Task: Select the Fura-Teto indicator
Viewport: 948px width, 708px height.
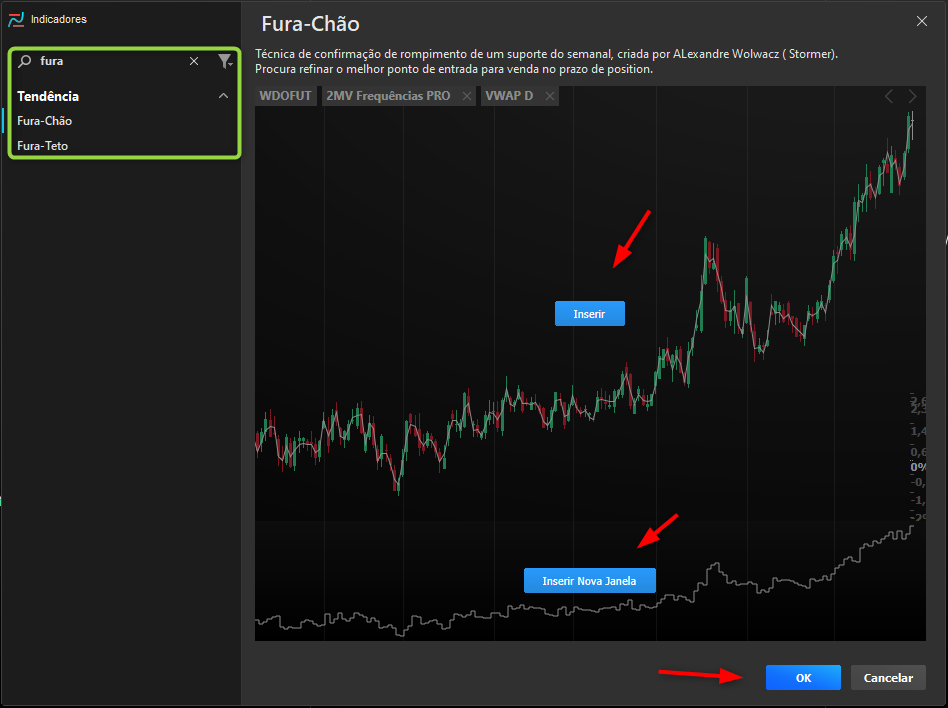Action: (x=42, y=146)
